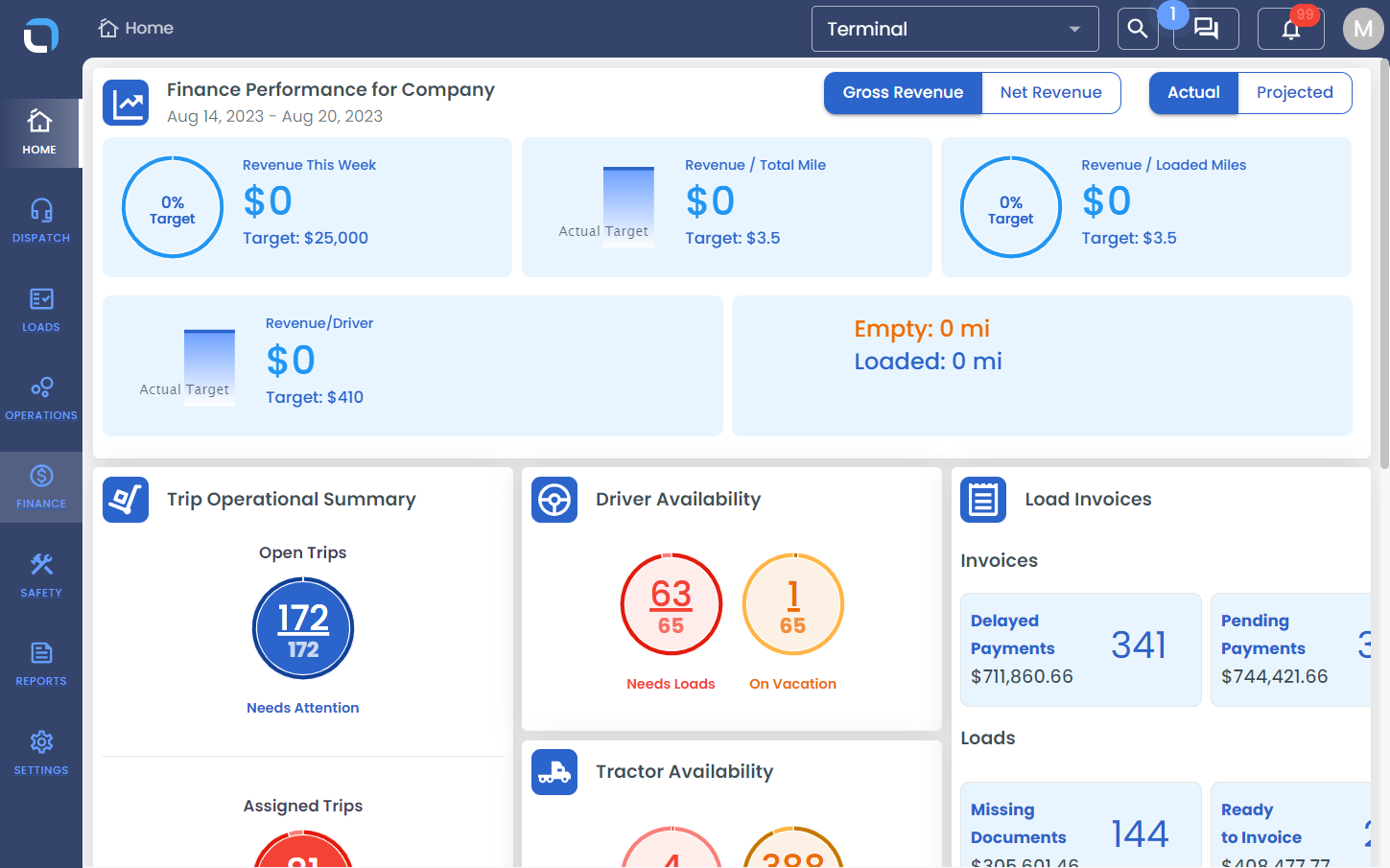The height and width of the screenshot is (868, 1390).
Task: Open the Delayed Payments invoice card
Action: pyautogui.click(x=1081, y=649)
